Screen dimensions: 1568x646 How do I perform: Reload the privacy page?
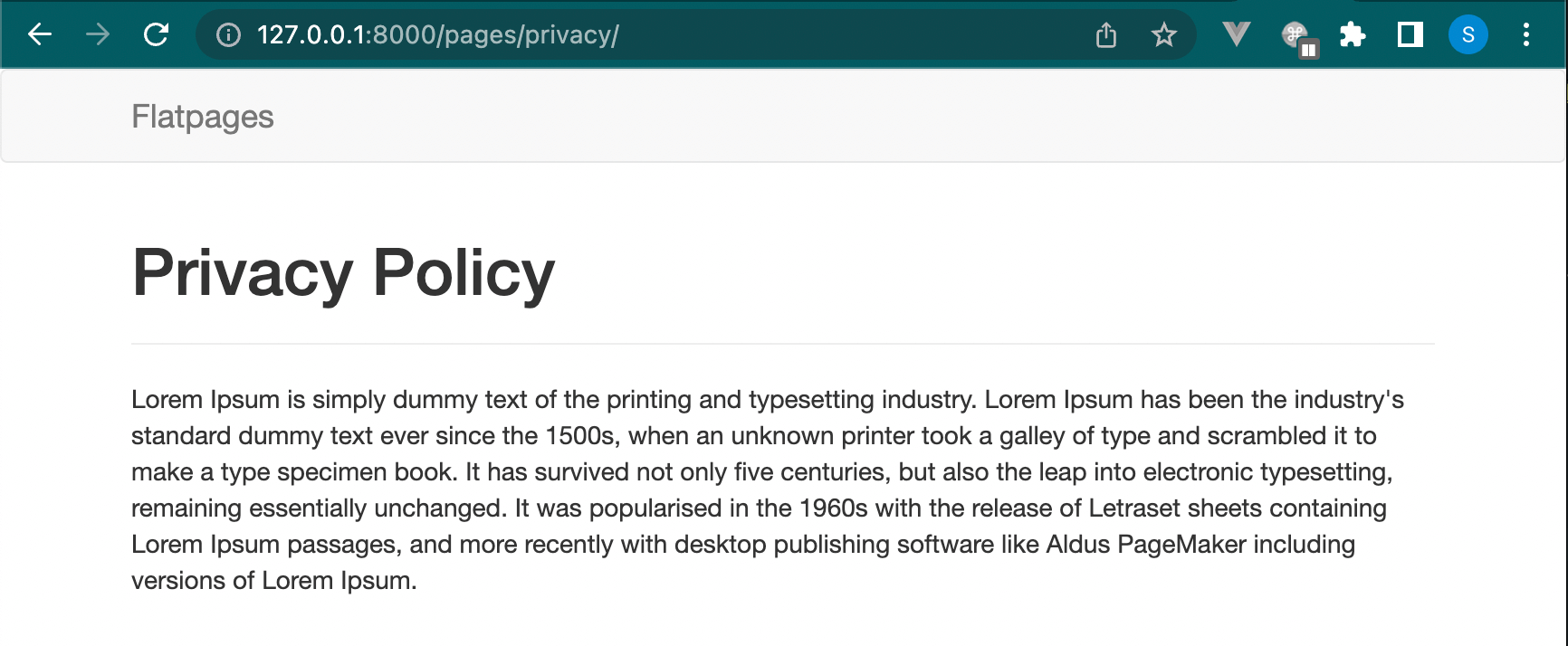tap(157, 35)
